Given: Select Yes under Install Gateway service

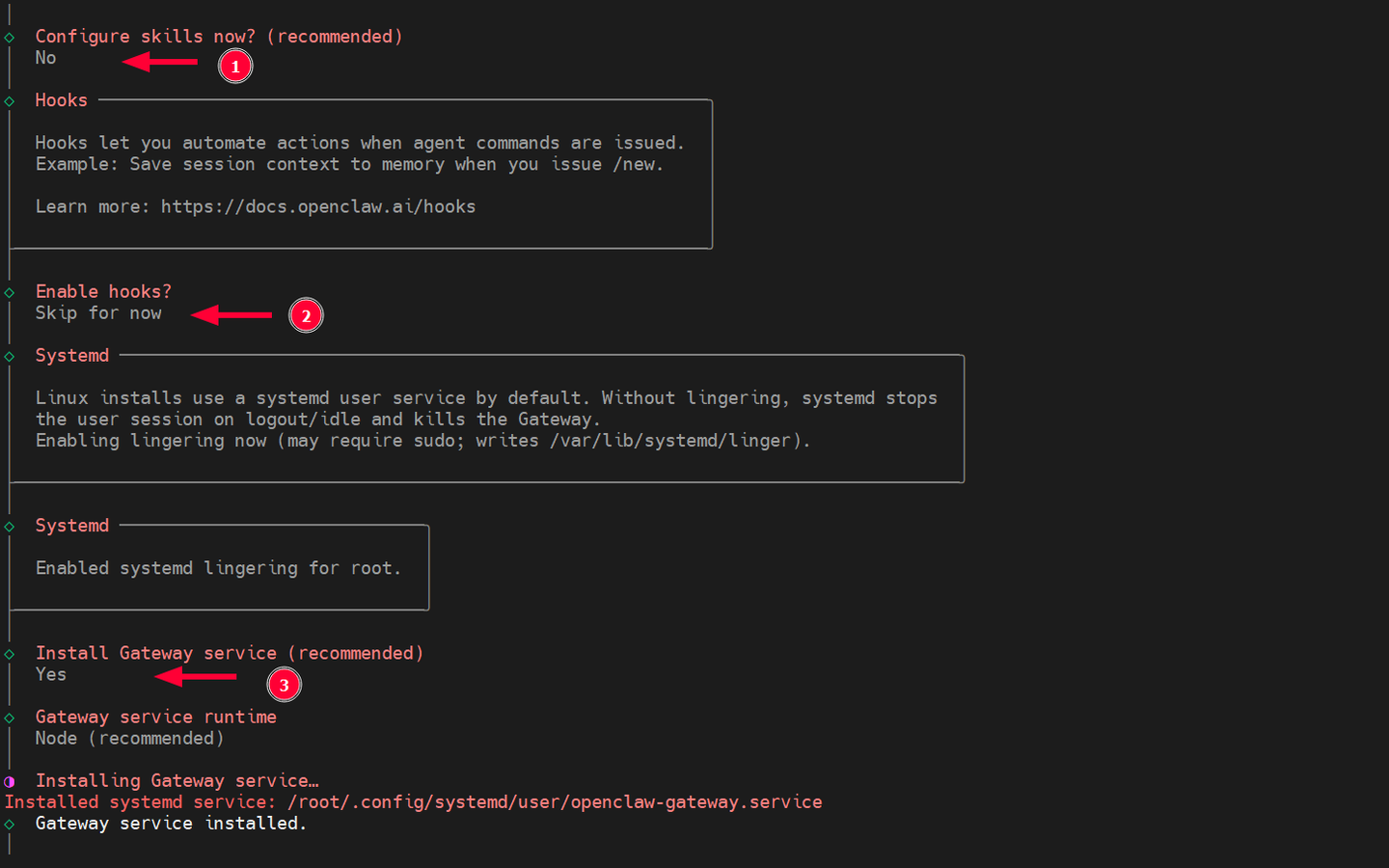Looking at the screenshot, I should pos(50,674).
